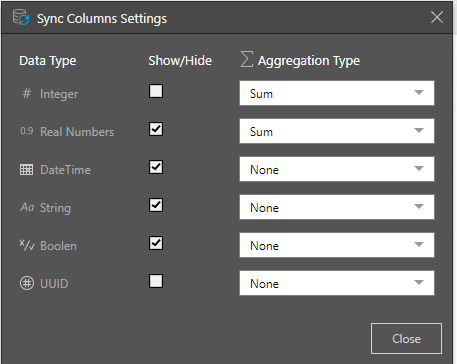
Task: Click the sigma icon next to Aggregation Type
Action: pos(247,59)
